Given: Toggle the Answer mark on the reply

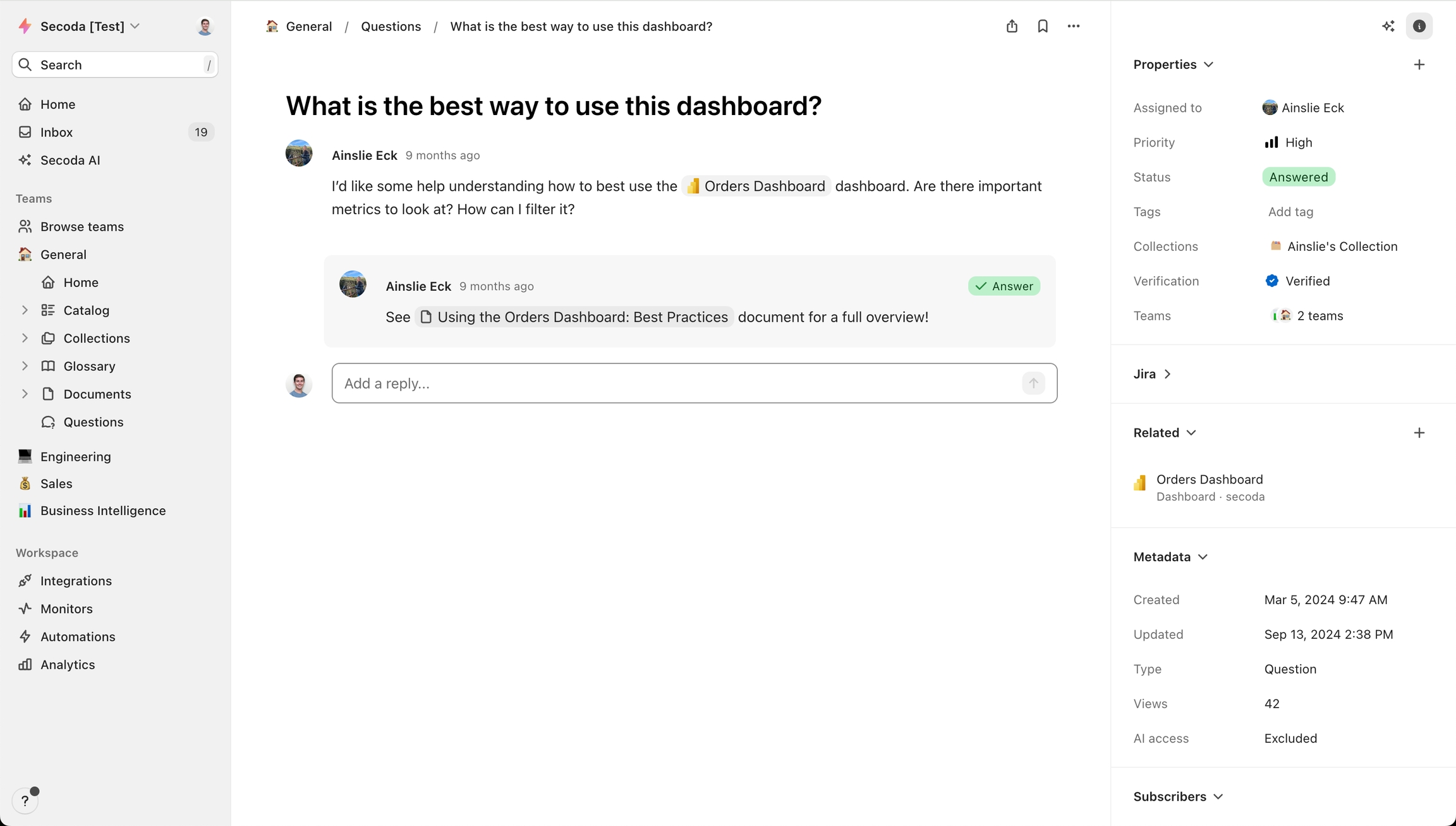Looking at the screenshot, I should pos(1004,286).
